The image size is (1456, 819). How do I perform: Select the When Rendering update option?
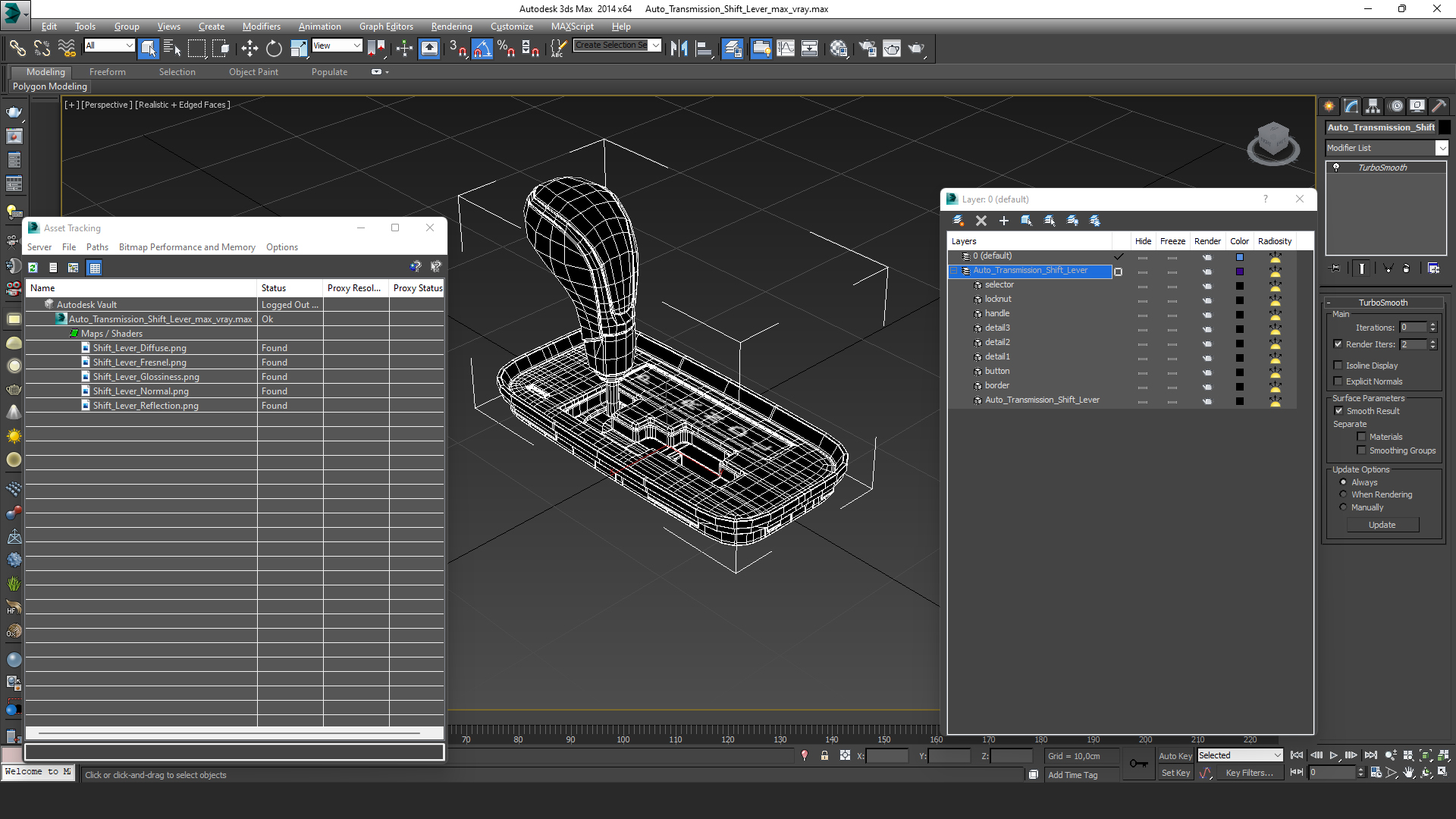tap(1344, 494)
